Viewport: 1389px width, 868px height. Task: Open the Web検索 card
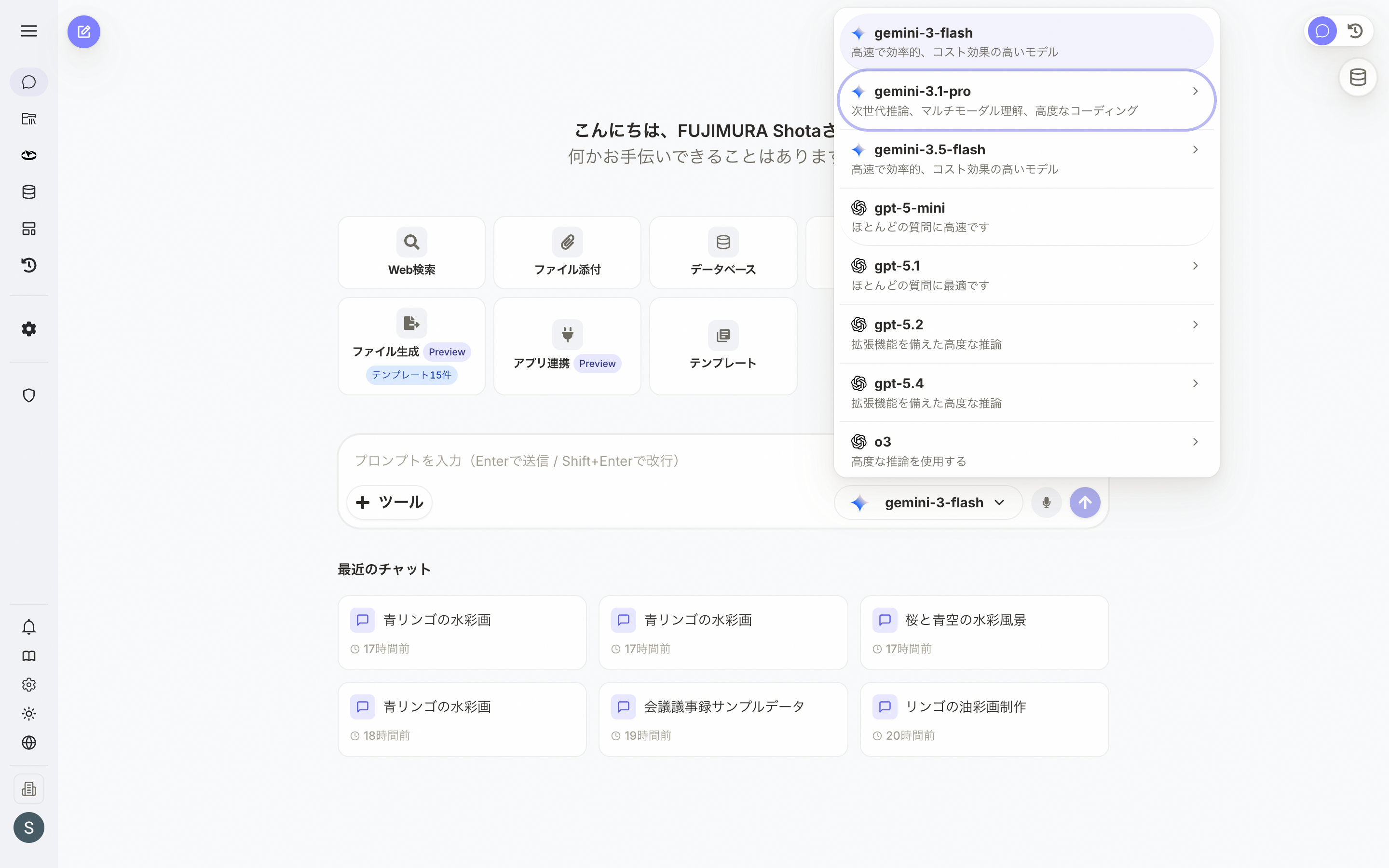(411, 253)
